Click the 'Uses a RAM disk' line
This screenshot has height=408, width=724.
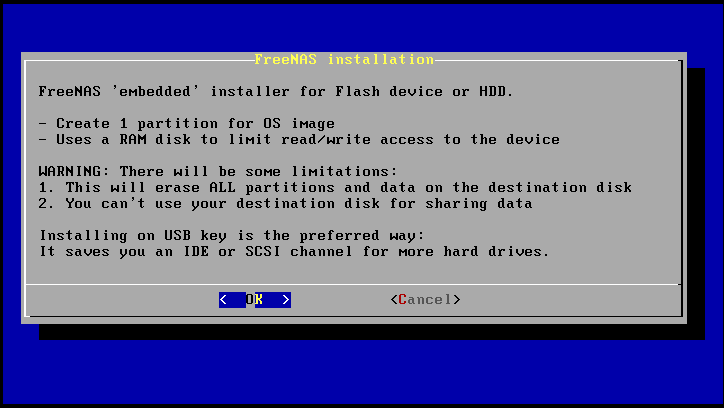click(x=299, y=139)
